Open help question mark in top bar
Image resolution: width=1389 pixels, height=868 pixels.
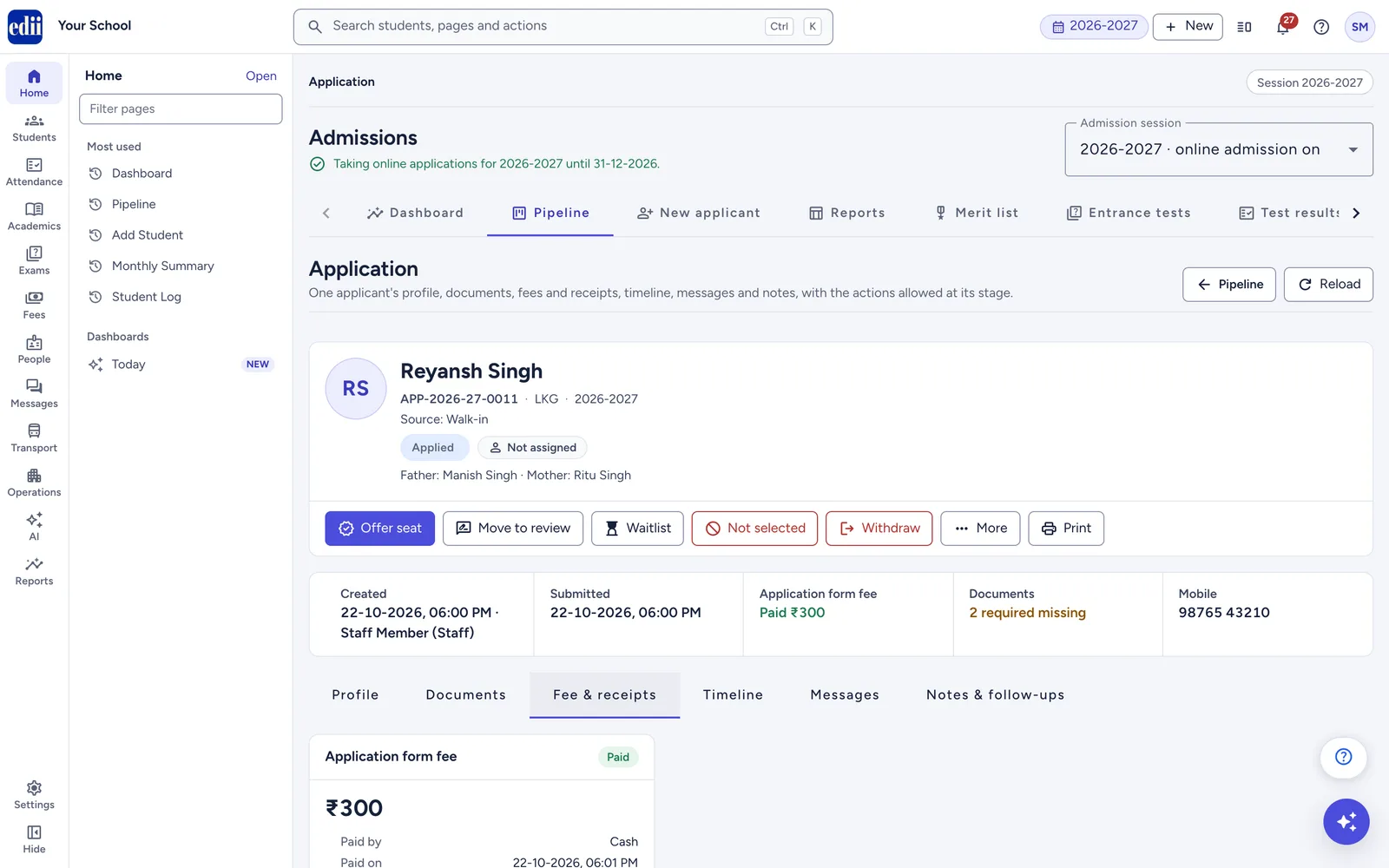[x=1321, y=27]
